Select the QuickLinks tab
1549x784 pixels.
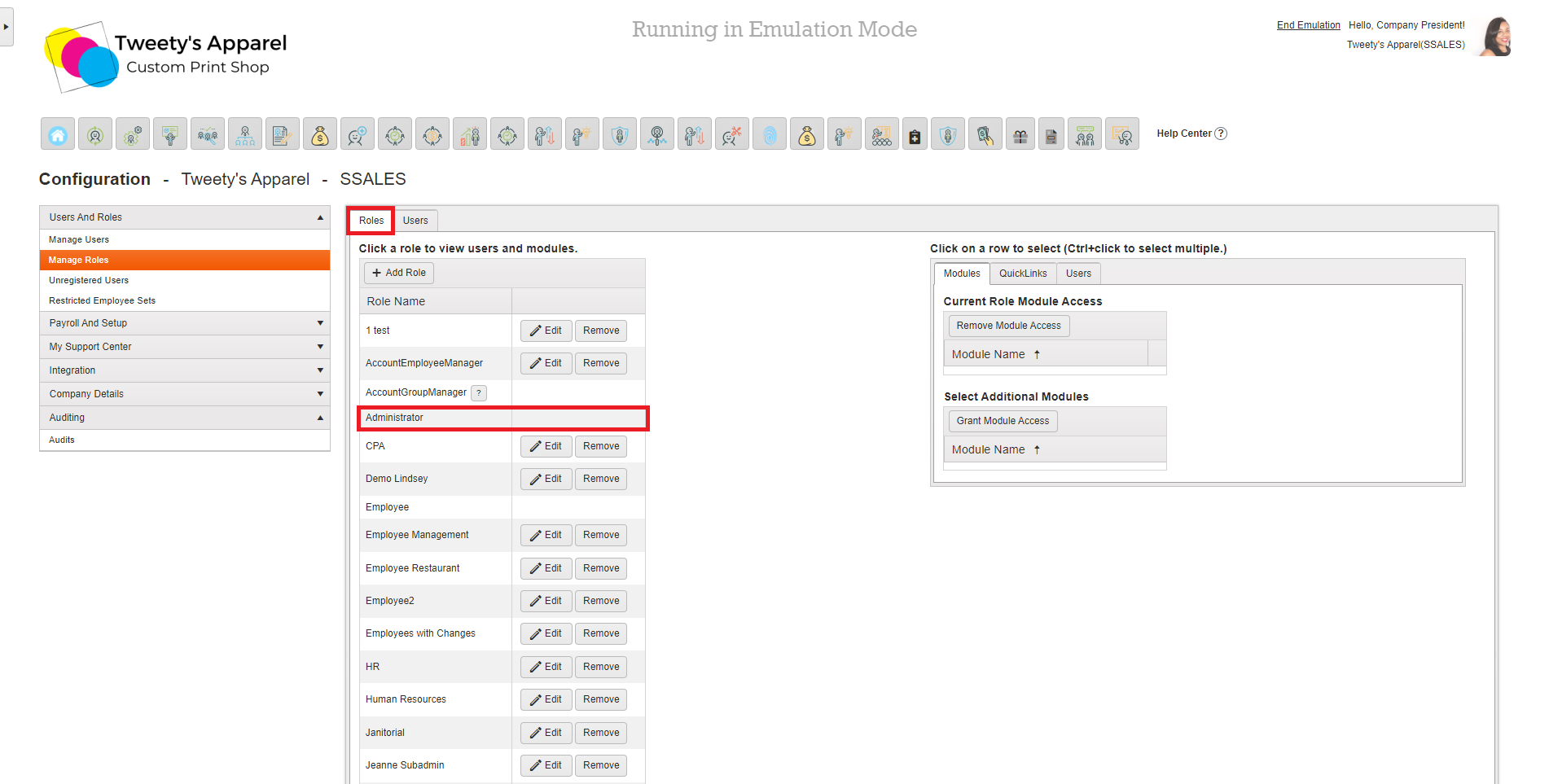point(1023,274)
